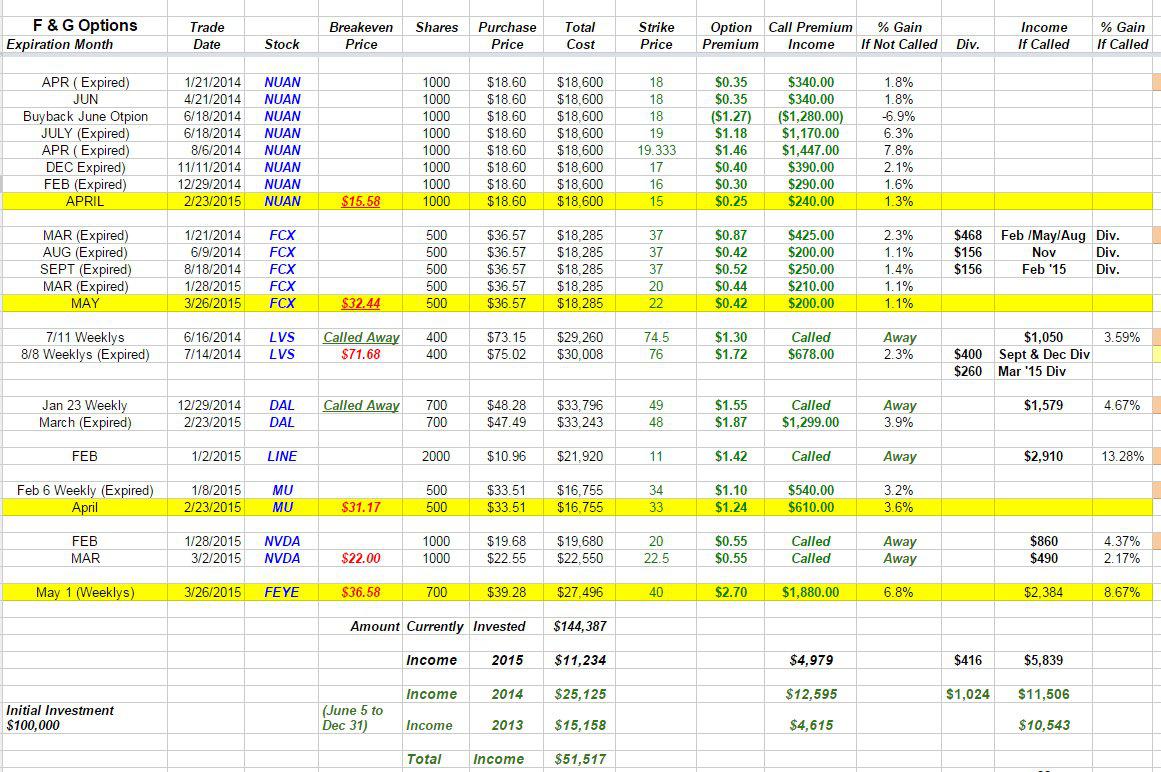Click the $1,447.00 income cell
Viewport: 1161px width, 772px height.
tap(811, 150)
